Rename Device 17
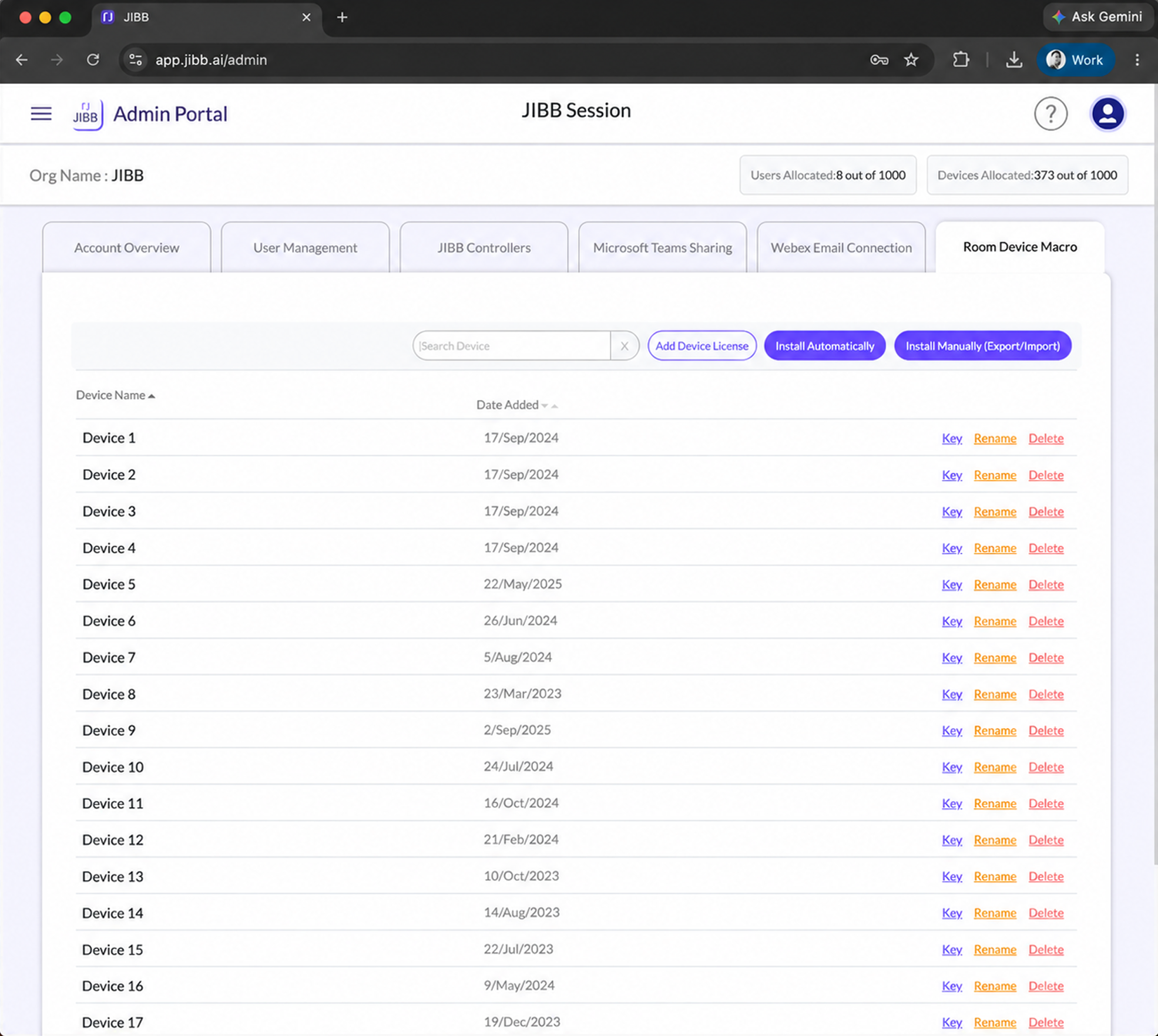Screen dimensions: 1158x1036 pos(995,1022)
